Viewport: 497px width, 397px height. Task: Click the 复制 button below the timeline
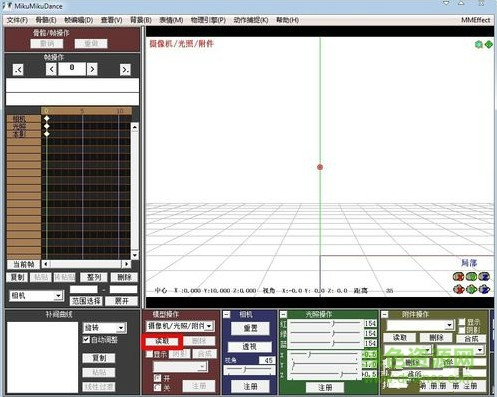(x=17, y=277)
